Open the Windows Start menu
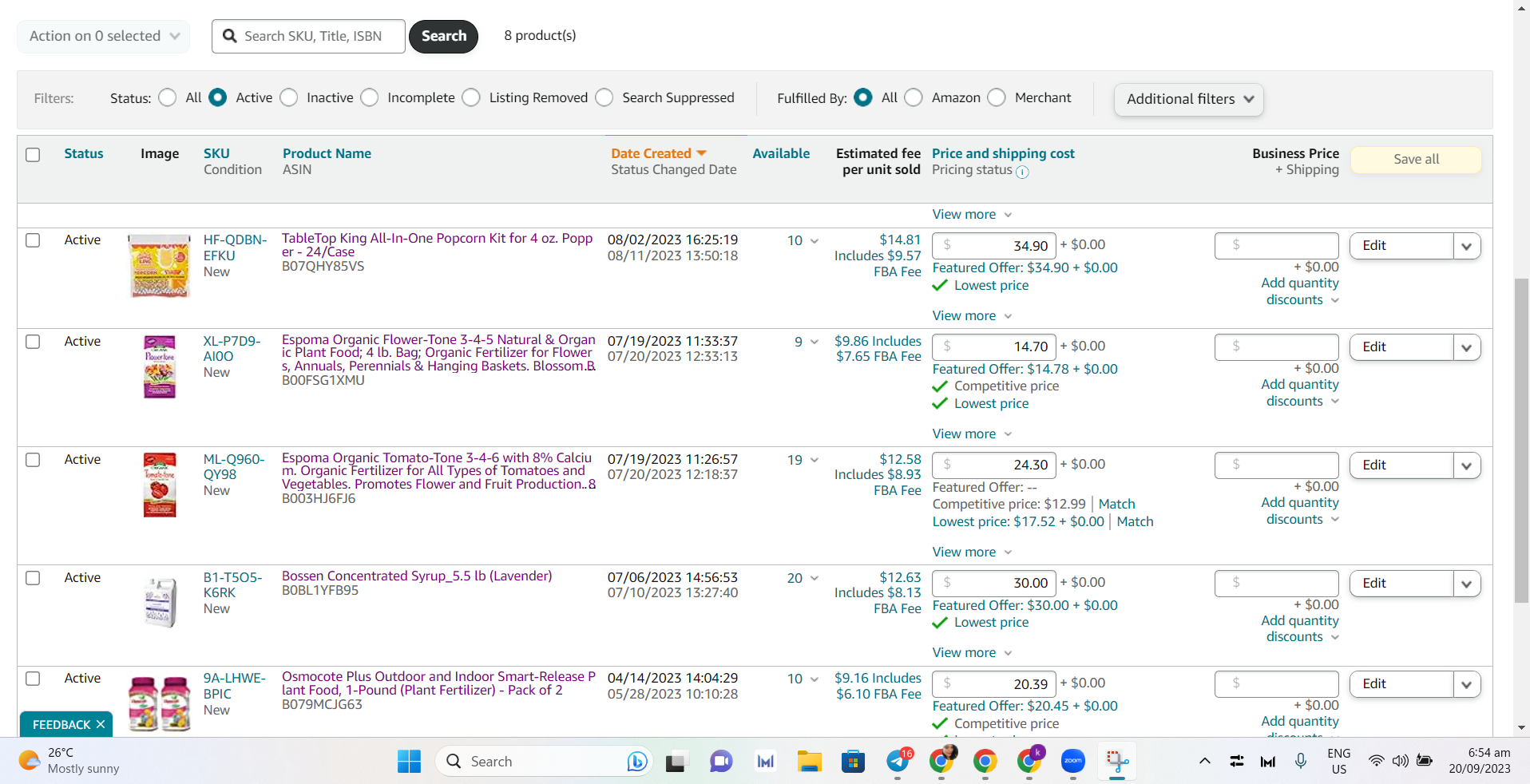 409,762
